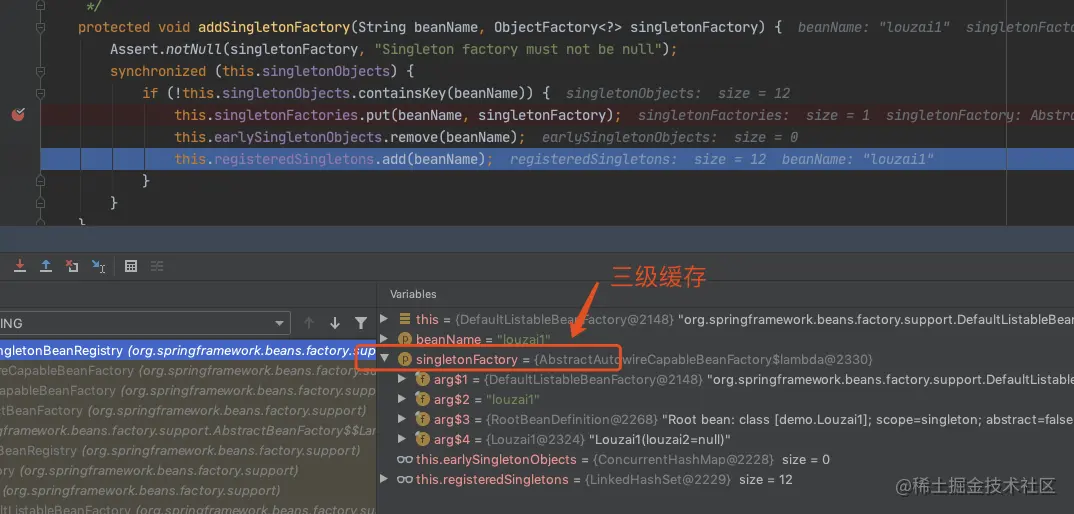Click the Force Step Into red arrow icon
Screen dimensions: 1074x514
(20, 266)
